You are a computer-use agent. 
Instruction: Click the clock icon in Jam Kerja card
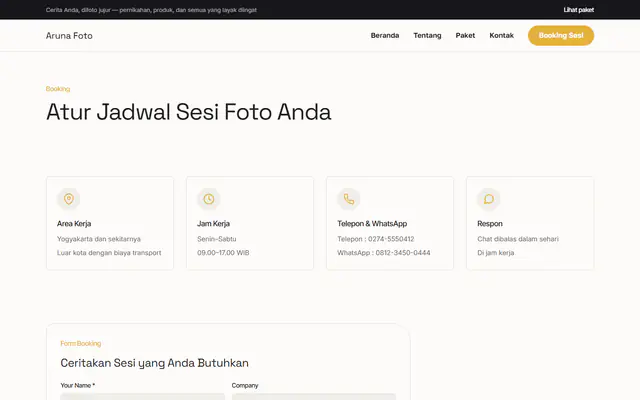pyautogui.click(x=209, y=199)
